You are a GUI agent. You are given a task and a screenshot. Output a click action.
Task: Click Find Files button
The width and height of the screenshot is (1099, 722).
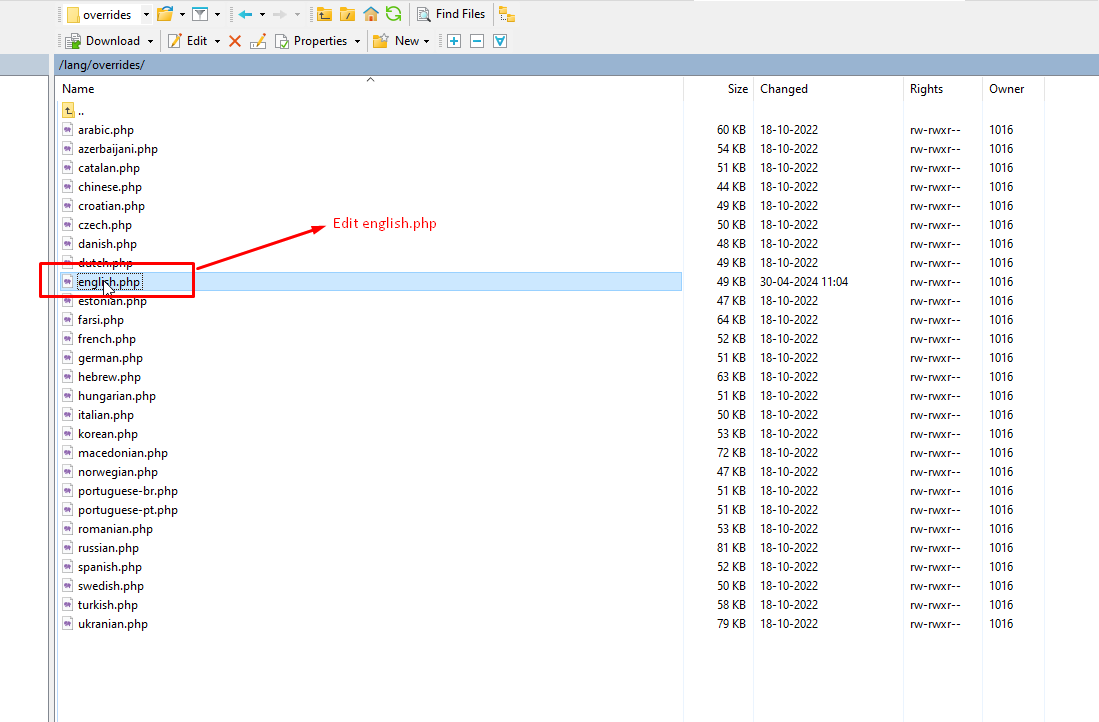(x=451, y=14)
